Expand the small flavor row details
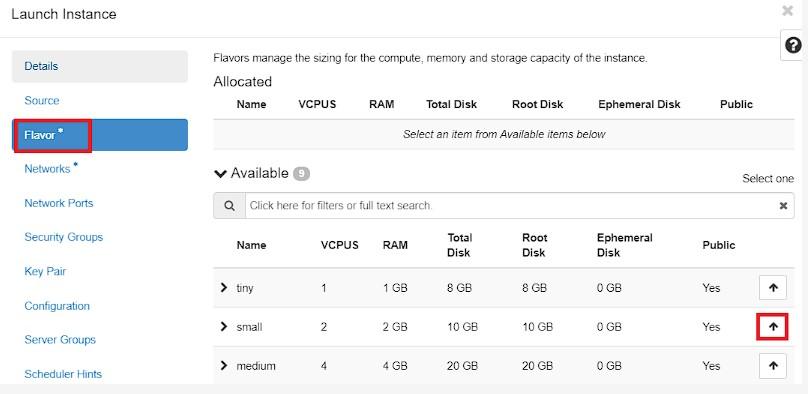808x394 pixels. 224,327
